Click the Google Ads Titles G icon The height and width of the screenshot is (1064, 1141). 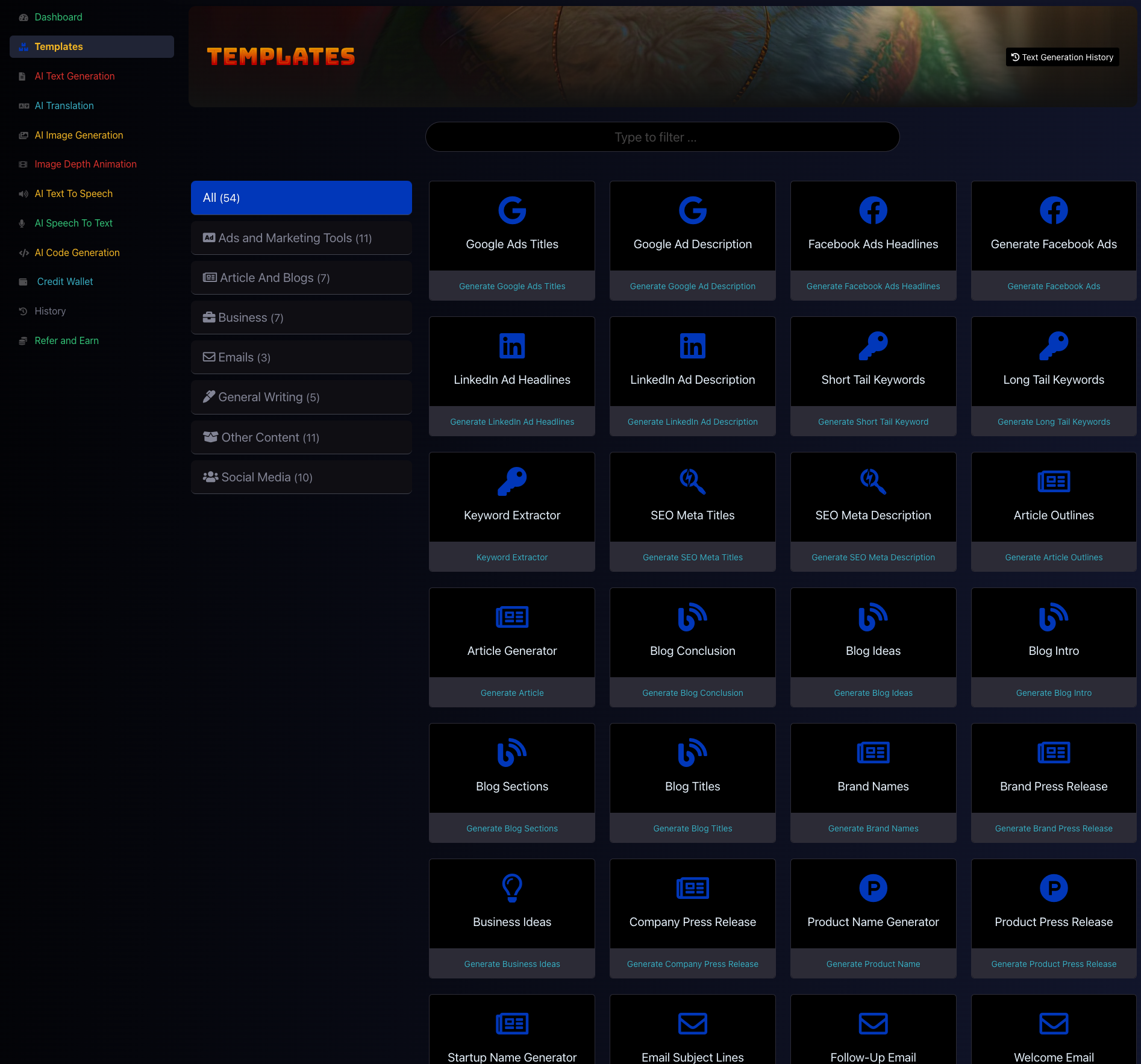512,210
